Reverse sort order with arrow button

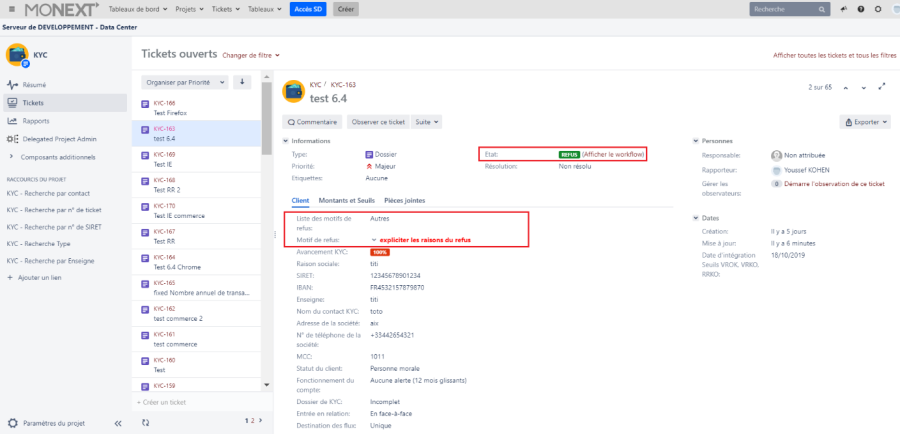click(x=241, y=82)
